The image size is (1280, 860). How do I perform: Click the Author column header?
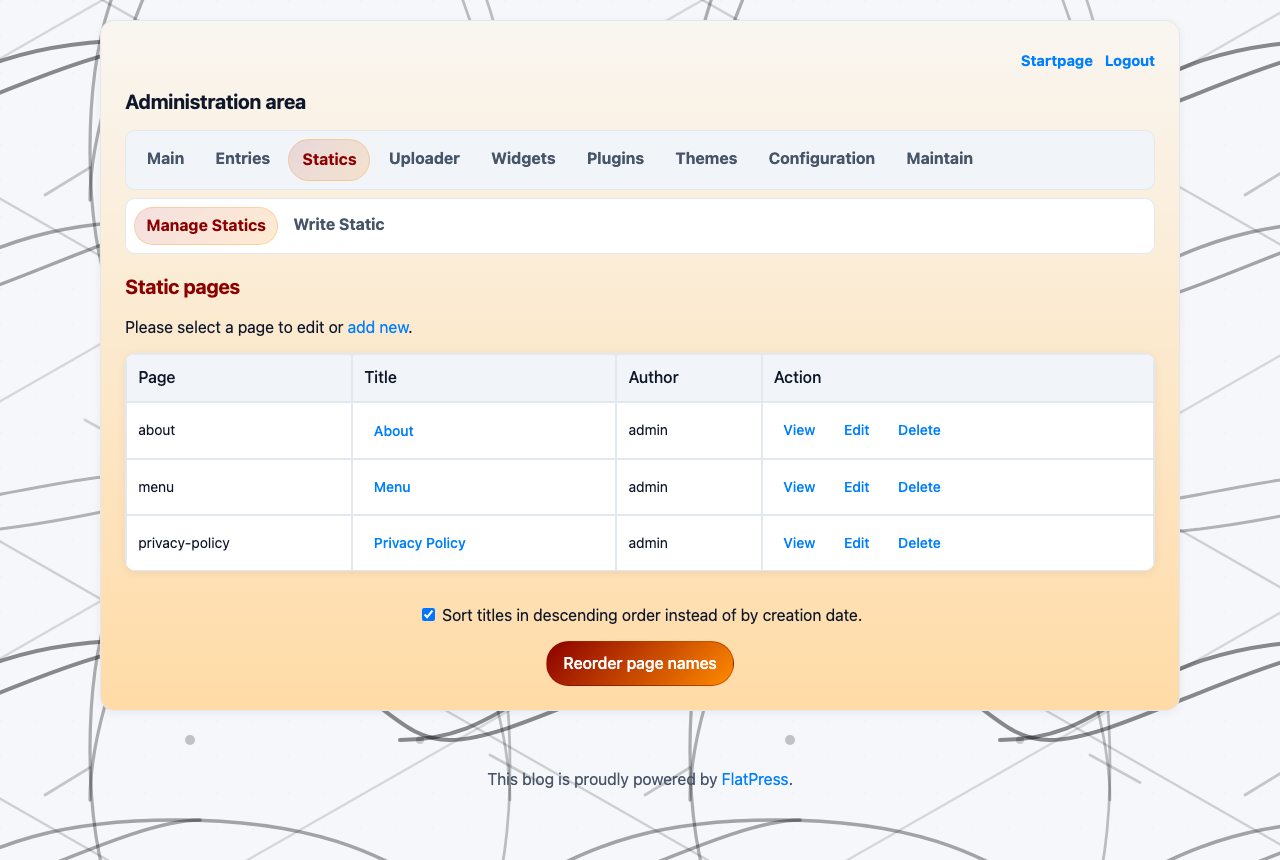689,378
